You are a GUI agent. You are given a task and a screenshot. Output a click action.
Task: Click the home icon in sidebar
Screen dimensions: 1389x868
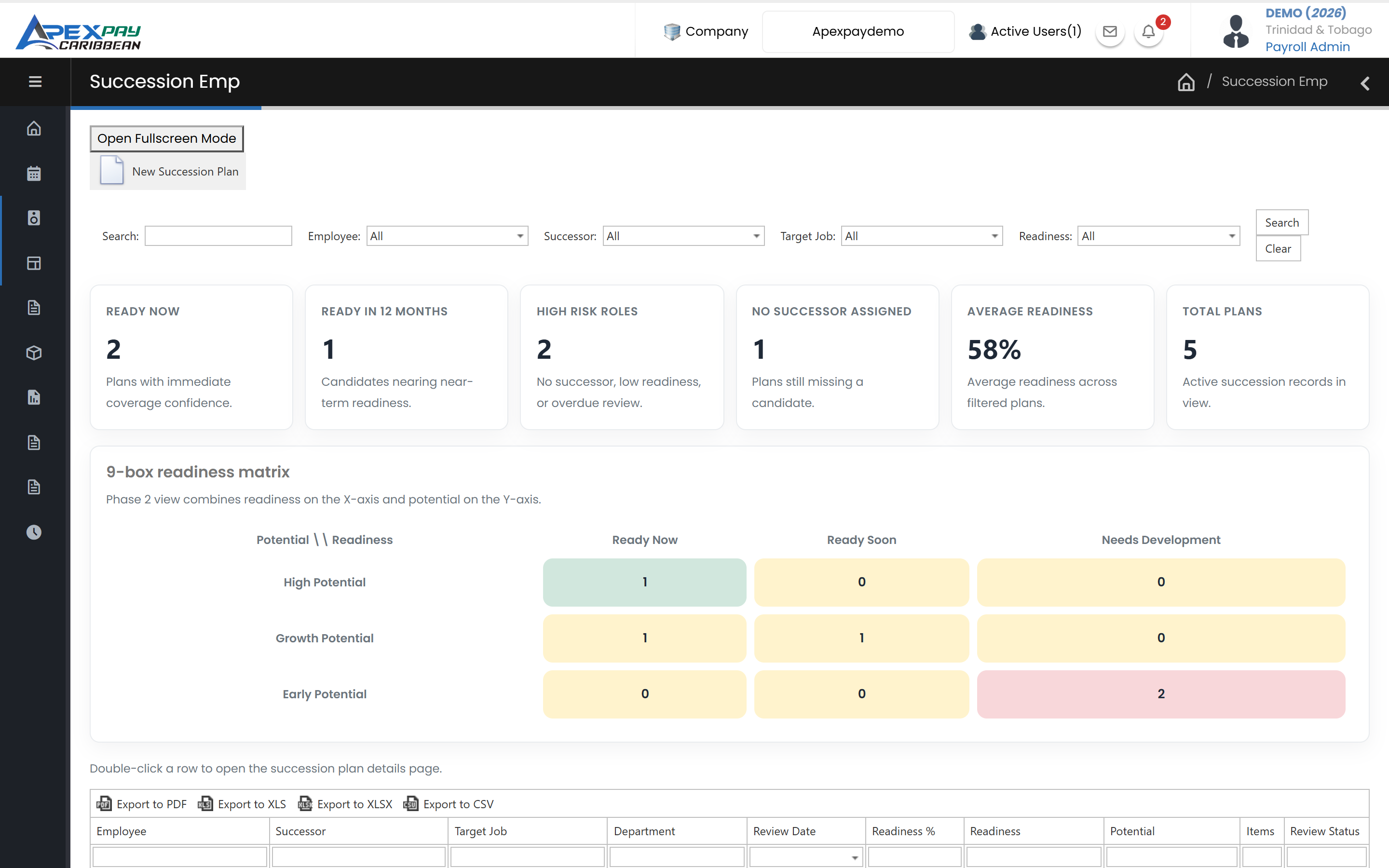pyautogui.click(x=34, y=128)
